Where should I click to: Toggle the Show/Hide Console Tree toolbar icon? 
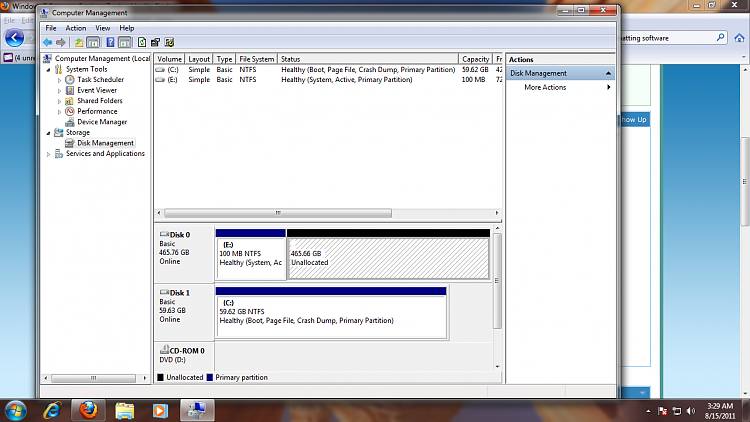pos(93,43)
